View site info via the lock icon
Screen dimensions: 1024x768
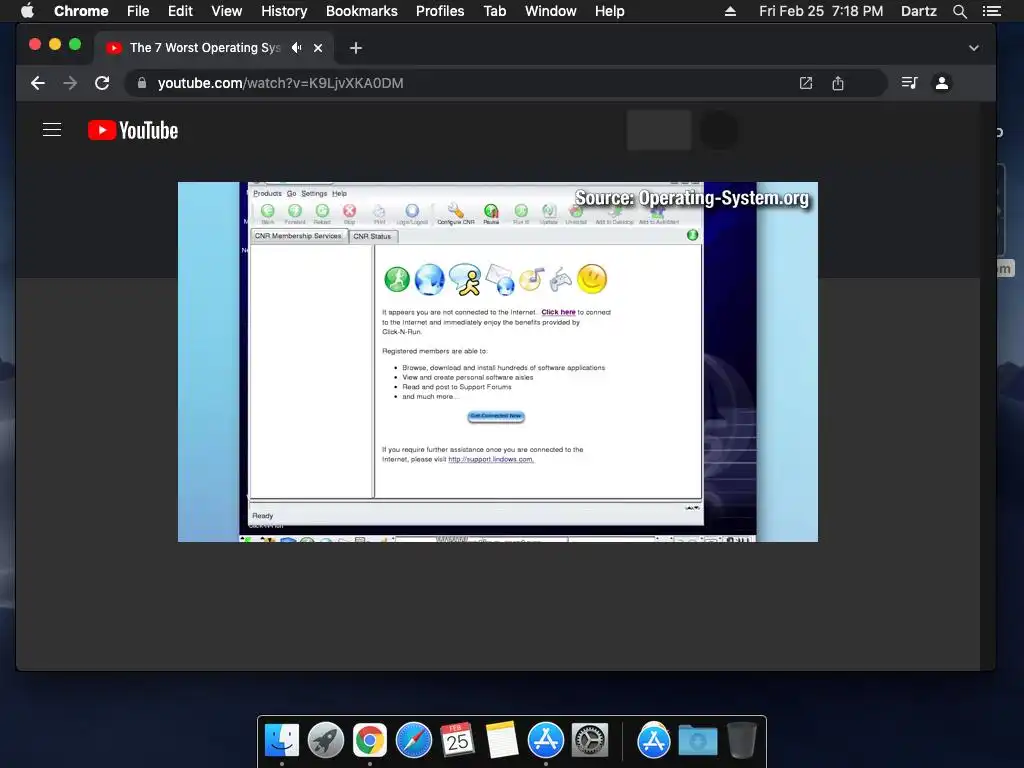pos(142,83)
